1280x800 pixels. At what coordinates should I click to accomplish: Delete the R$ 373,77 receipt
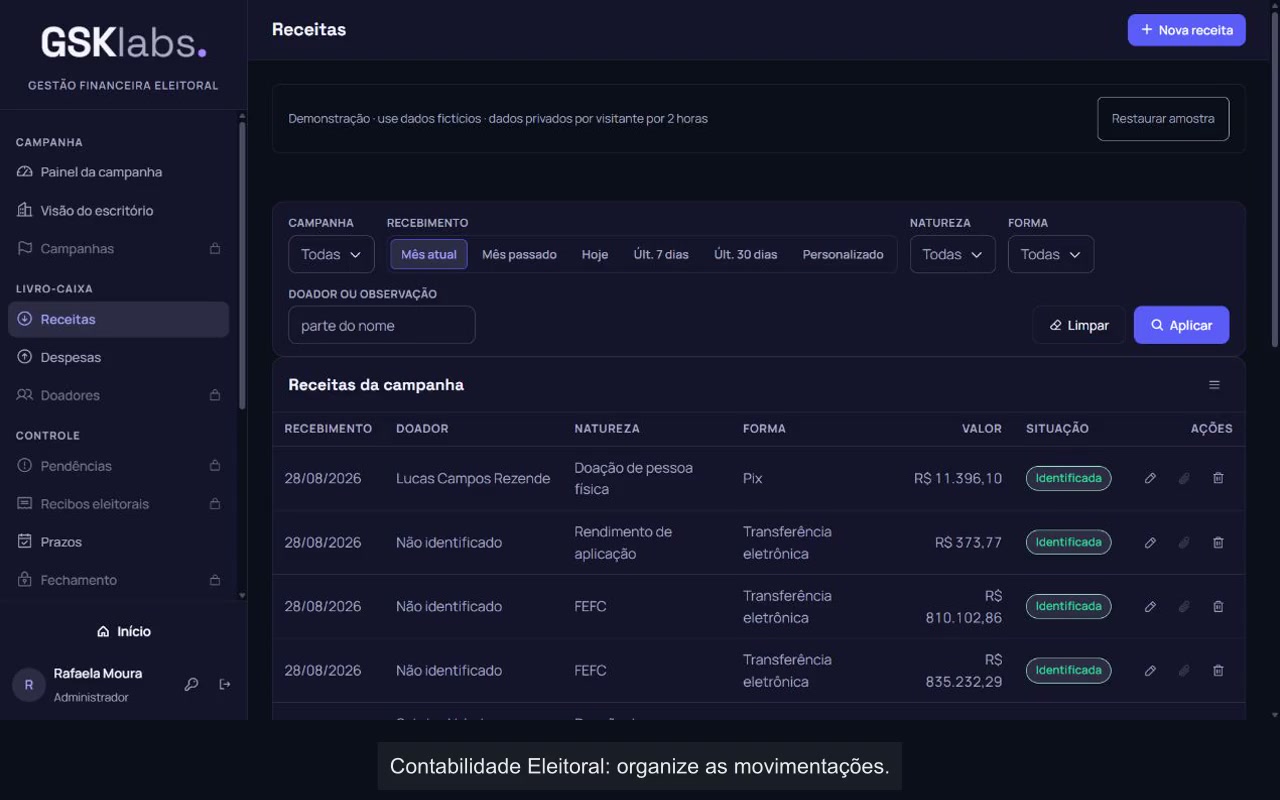click(x=1218, y=542)
